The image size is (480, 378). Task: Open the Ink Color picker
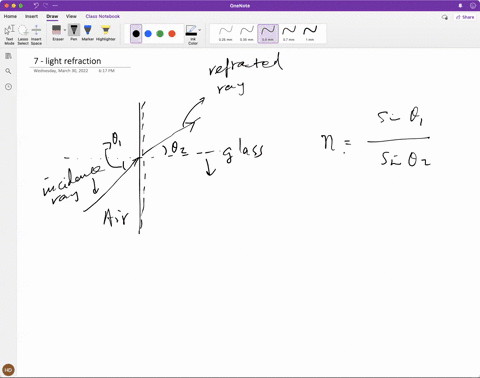(193, 35)
